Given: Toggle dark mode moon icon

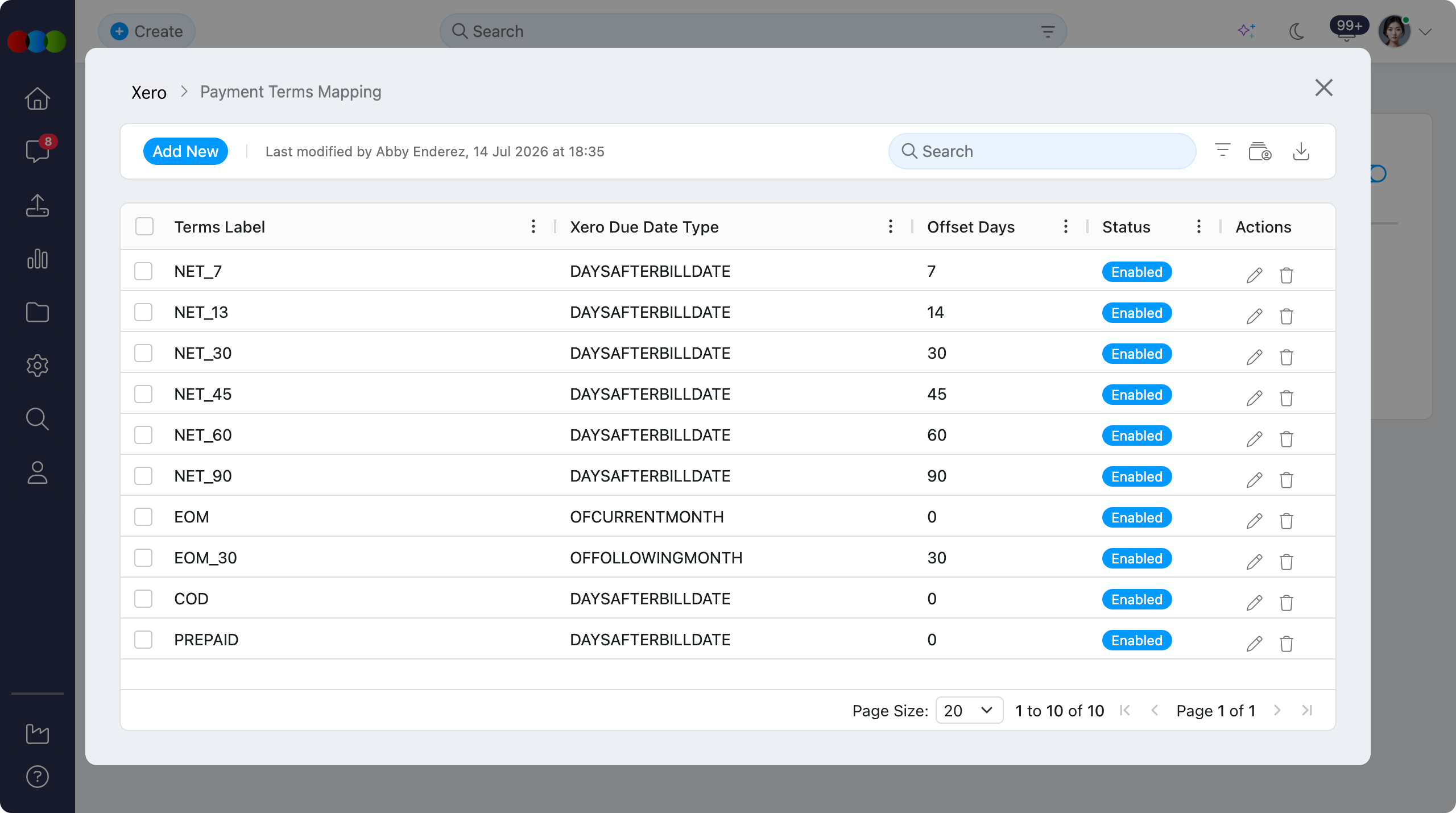Looking at the screenshot, I should 1297,31.
